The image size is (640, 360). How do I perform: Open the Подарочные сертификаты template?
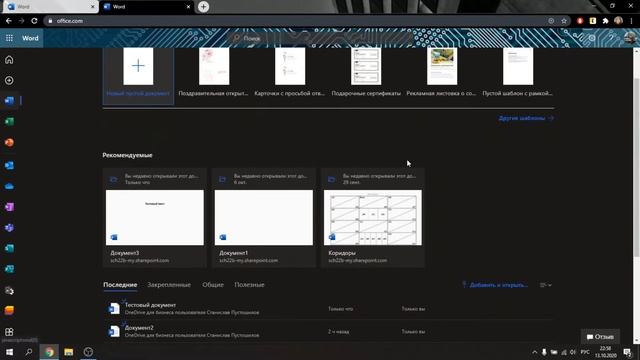coord(366,72)
